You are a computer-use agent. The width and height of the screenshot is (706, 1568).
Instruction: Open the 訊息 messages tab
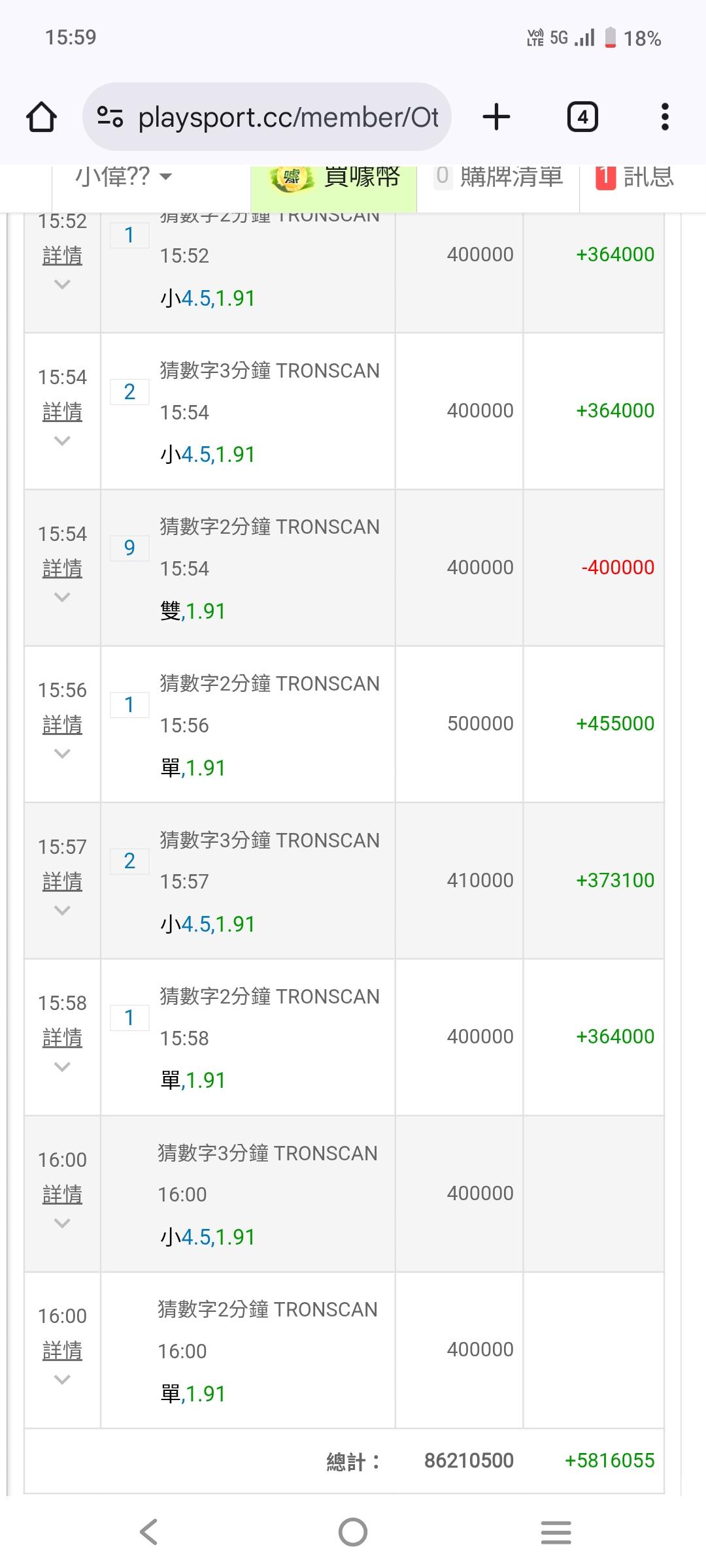(x=648, y=176)
